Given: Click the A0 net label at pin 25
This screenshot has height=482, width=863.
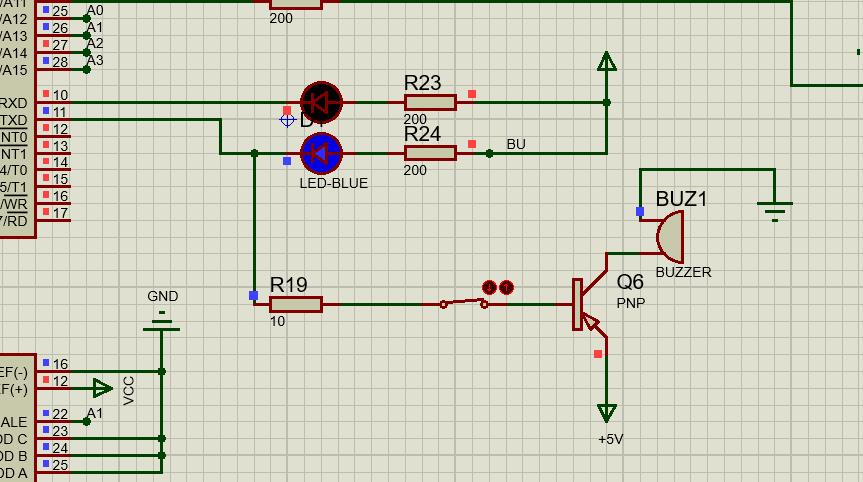Looking at the screenshot, I should 95,10.
